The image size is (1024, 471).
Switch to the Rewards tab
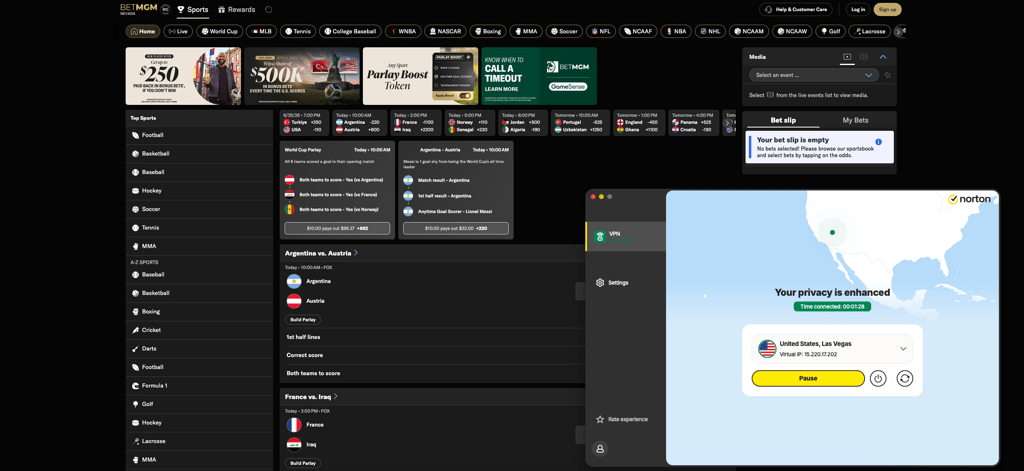point(236,10)
